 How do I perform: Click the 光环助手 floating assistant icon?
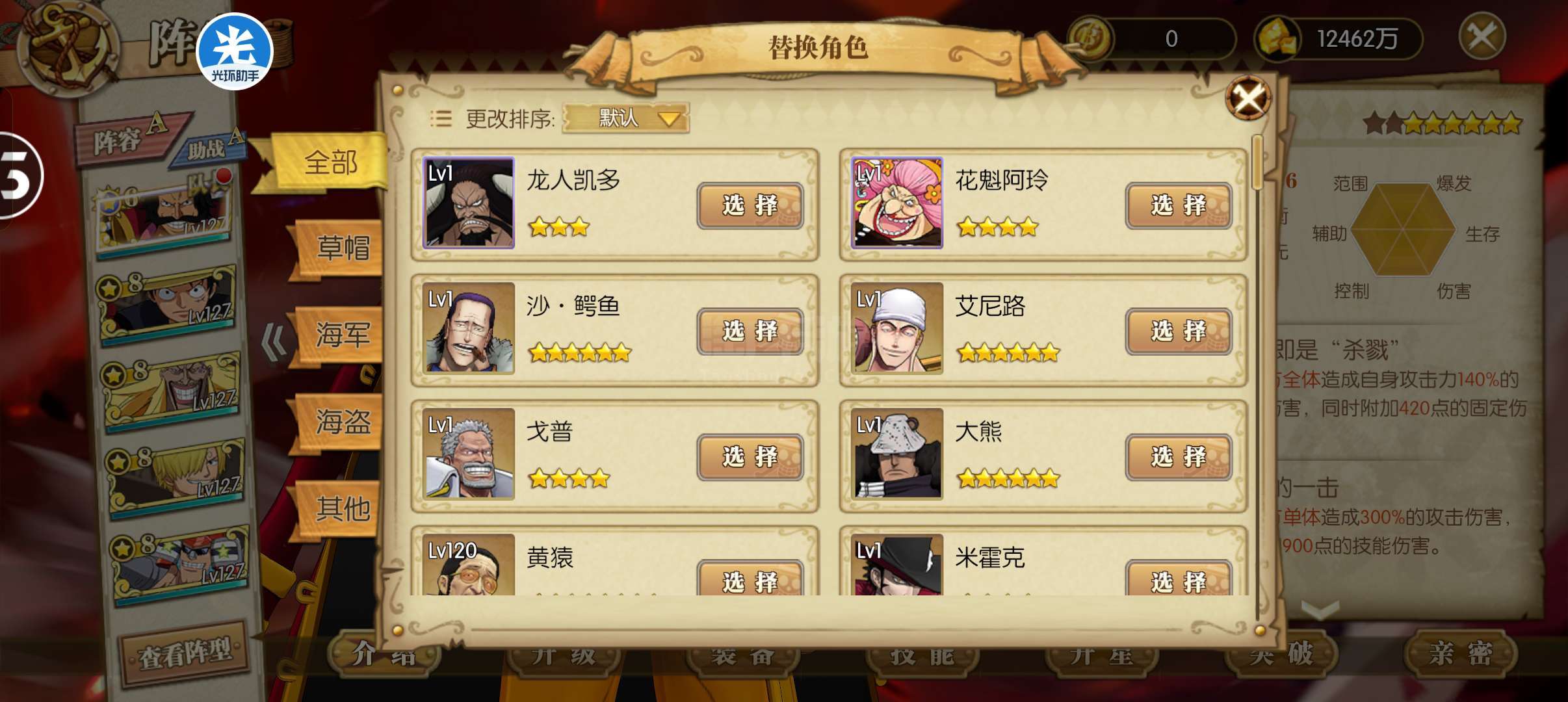[x=235, y=51]
